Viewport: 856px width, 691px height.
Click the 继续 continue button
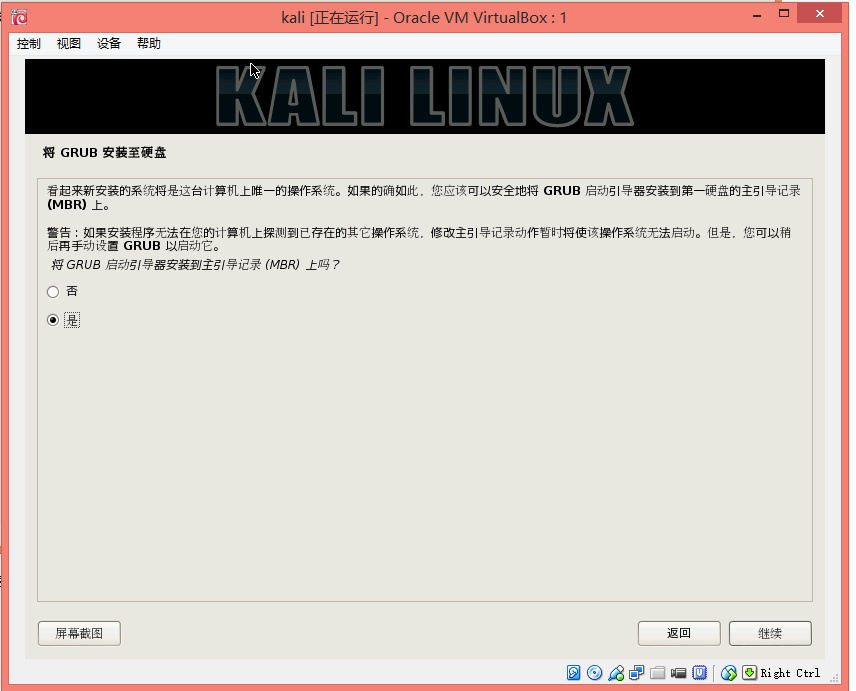[770, 633]
